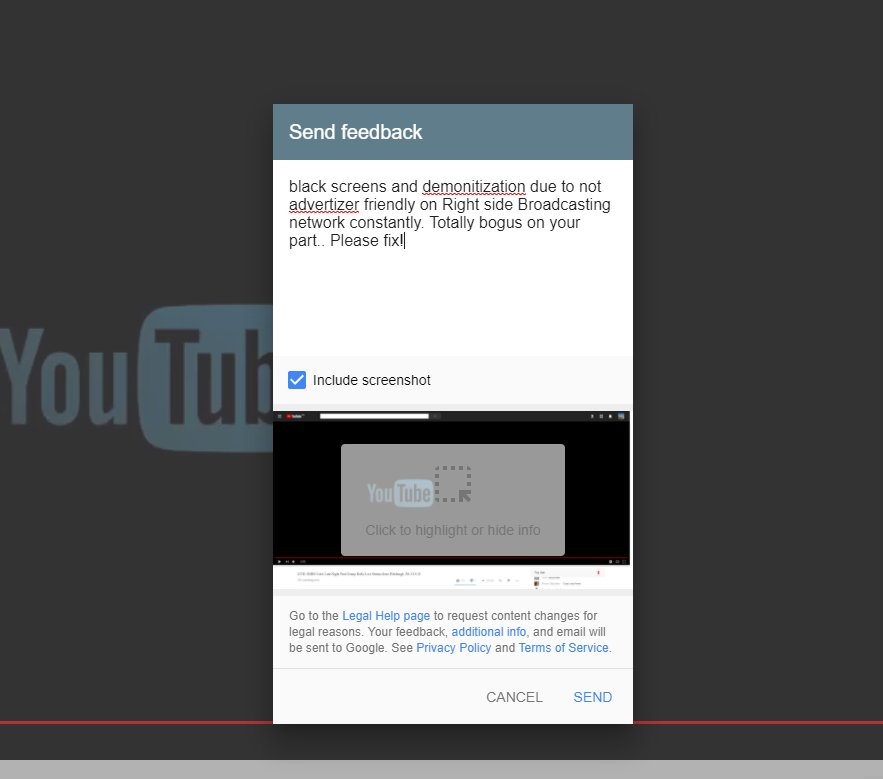
Task: Click the 'Include screenshot' label text
Action: 372,380
